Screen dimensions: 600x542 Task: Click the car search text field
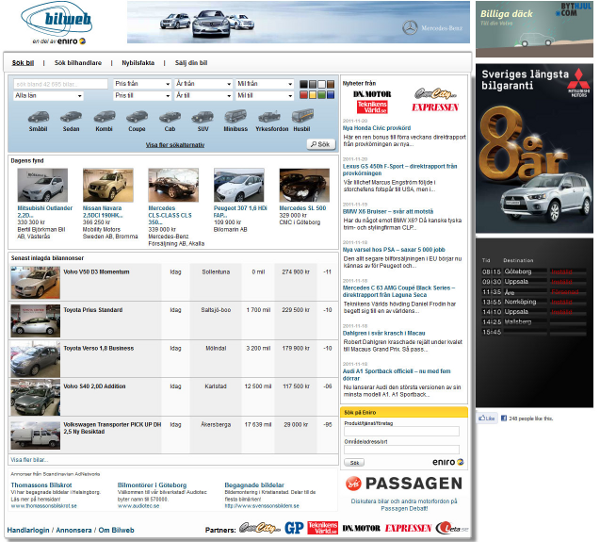[x=60, y=84]
